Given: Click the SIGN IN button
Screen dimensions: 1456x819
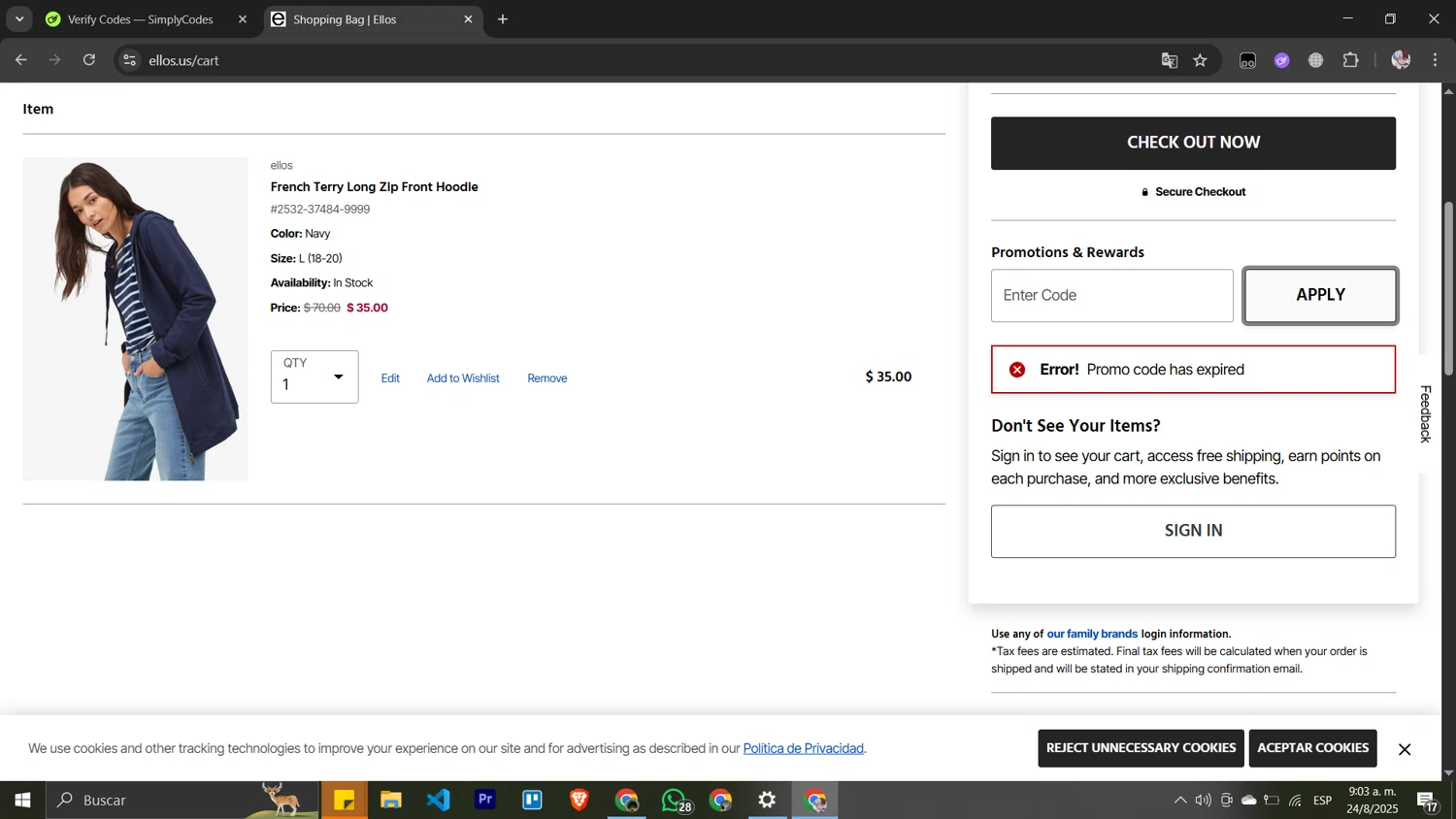Looking at the screenshot, I should pyautogui.click(x=1193, y=531).
